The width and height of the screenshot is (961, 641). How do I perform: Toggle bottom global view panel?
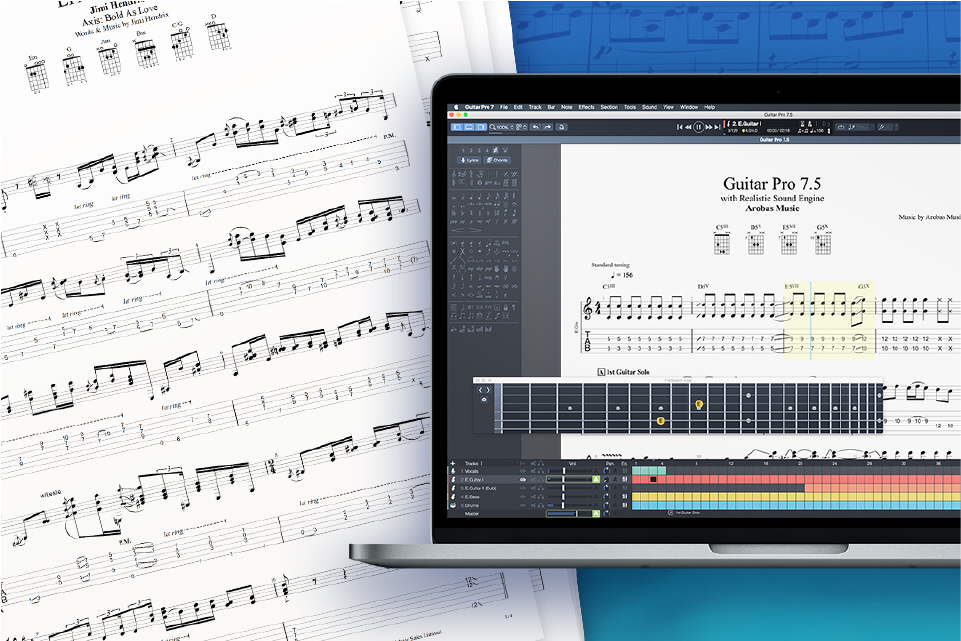[x=468, y=127]
